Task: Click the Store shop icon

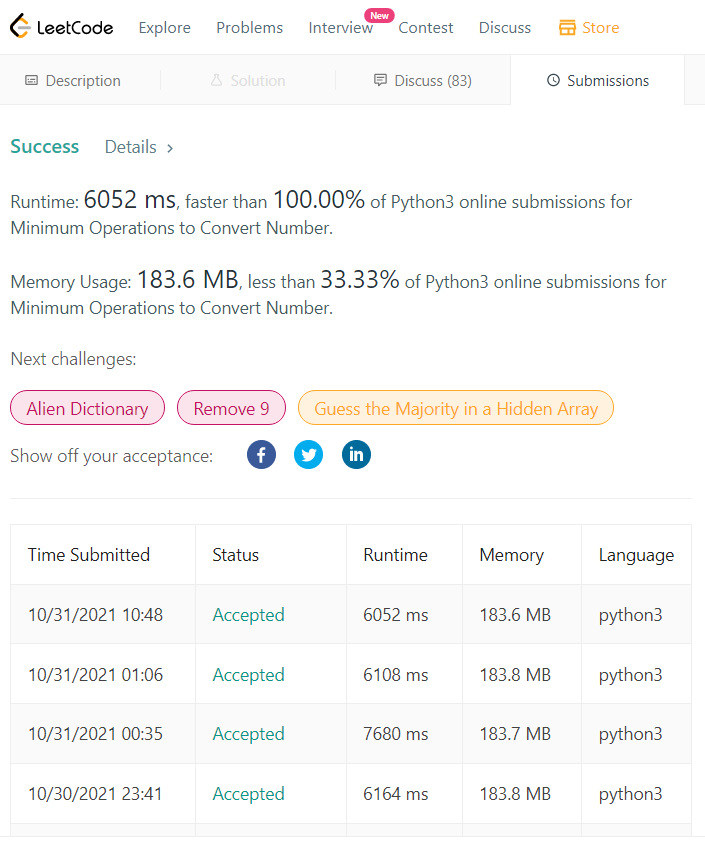Action: pos(567,27)
